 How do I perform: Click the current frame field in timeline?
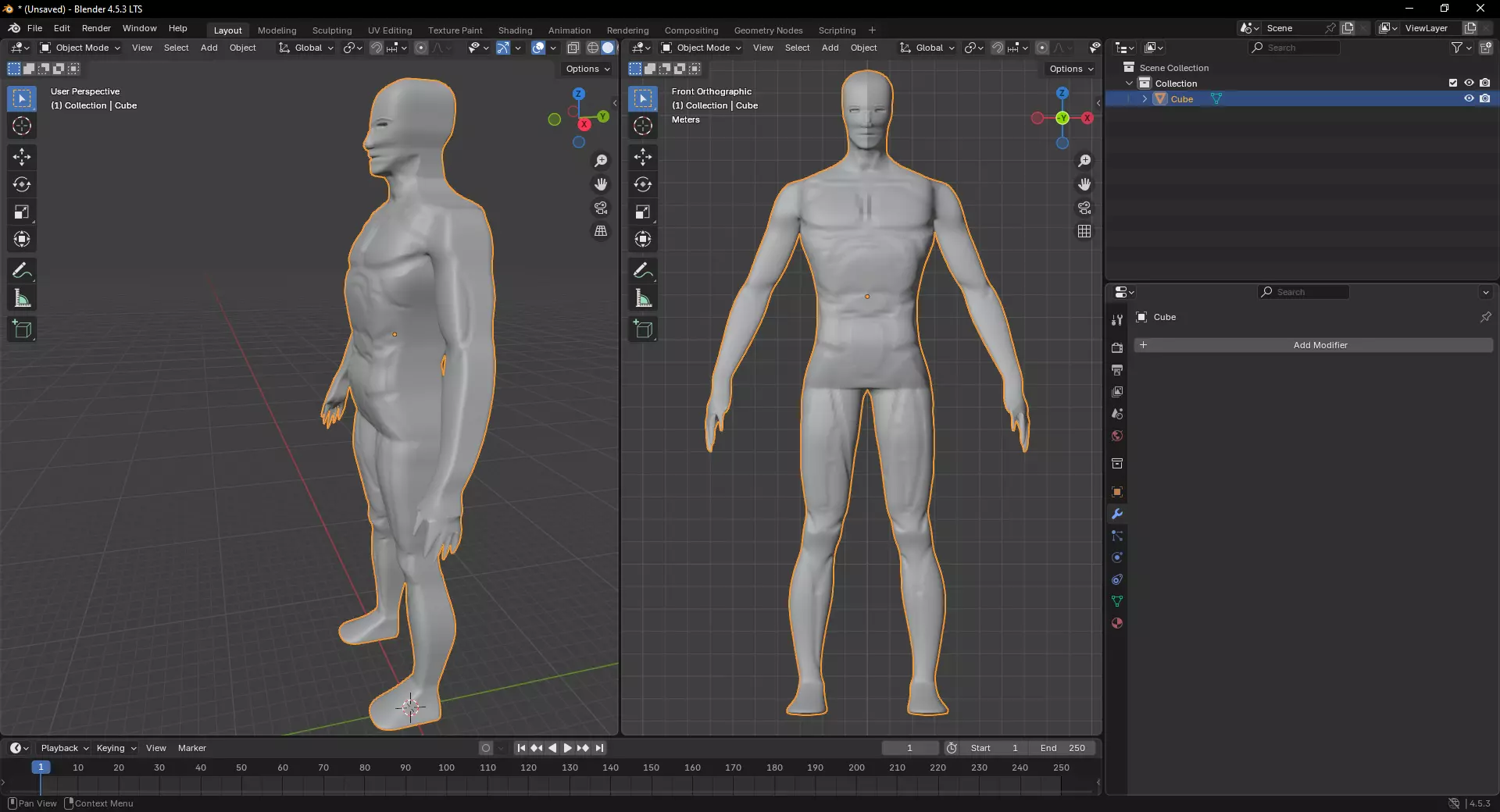(910, 748)
